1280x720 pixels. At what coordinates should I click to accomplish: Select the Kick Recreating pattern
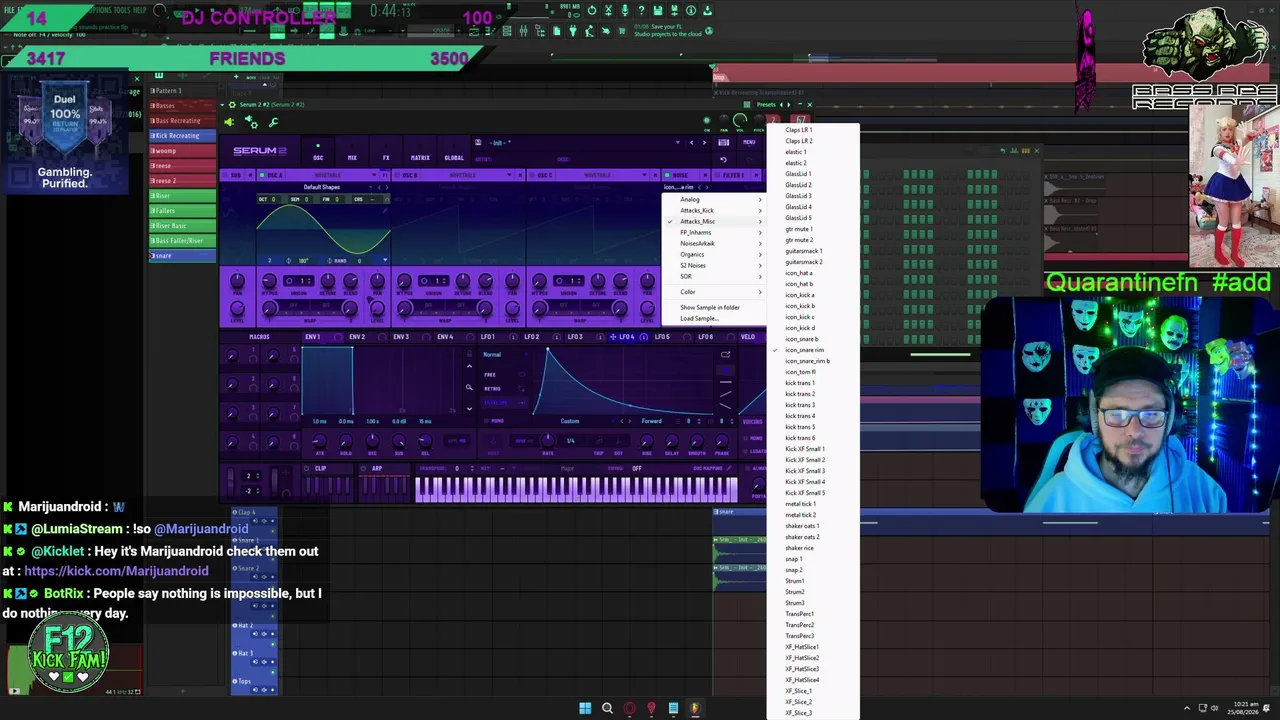click(183, 135)
